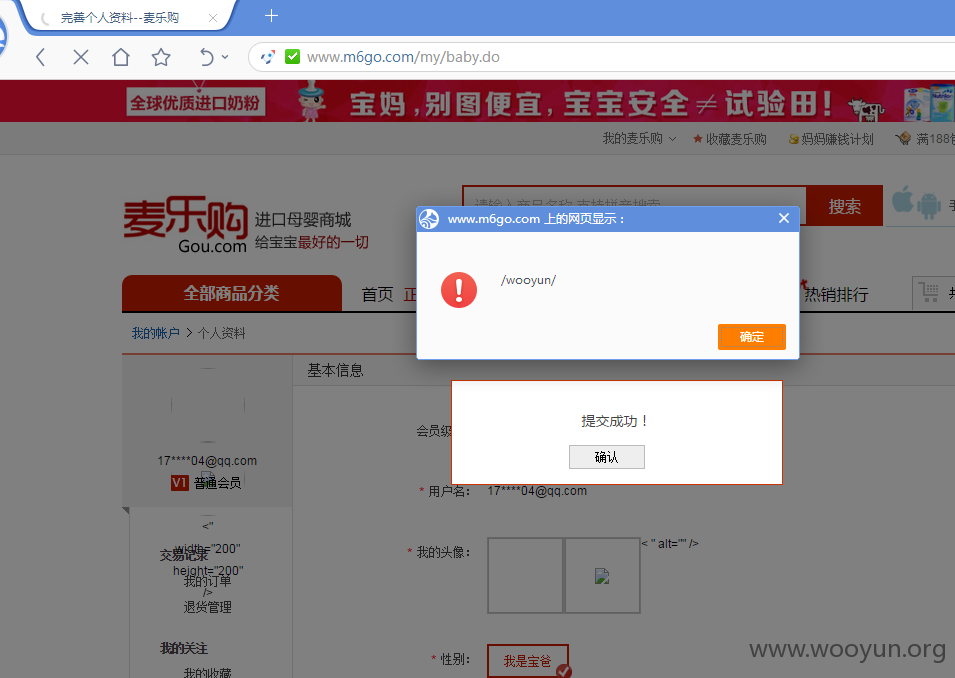
Task: Click the empty first avatar box
Action: [525, 575]
